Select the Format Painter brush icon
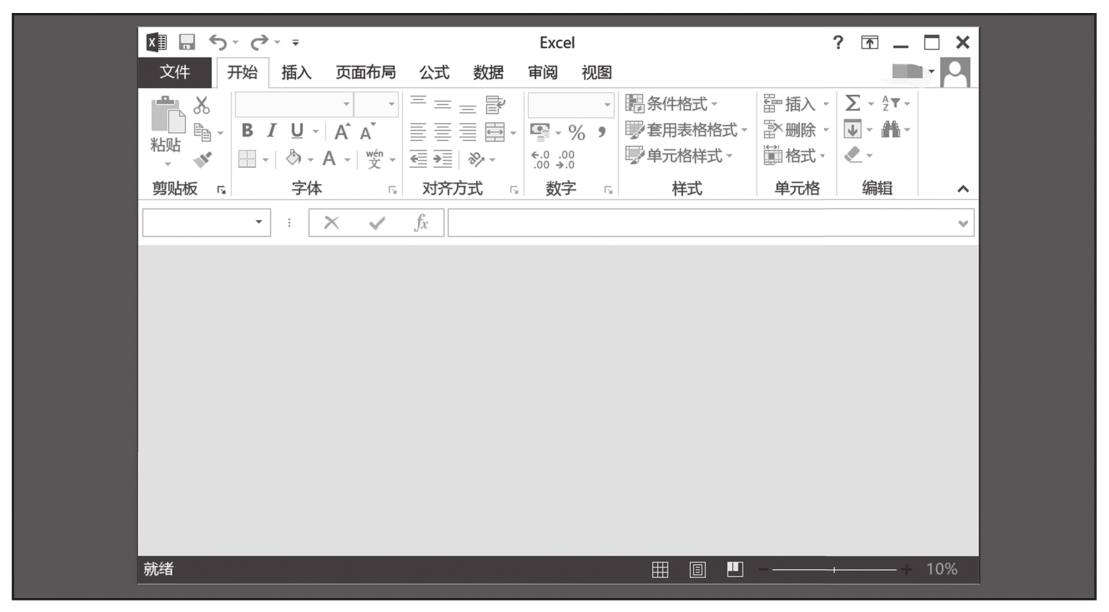1109x612 pixels. [203, 159]
